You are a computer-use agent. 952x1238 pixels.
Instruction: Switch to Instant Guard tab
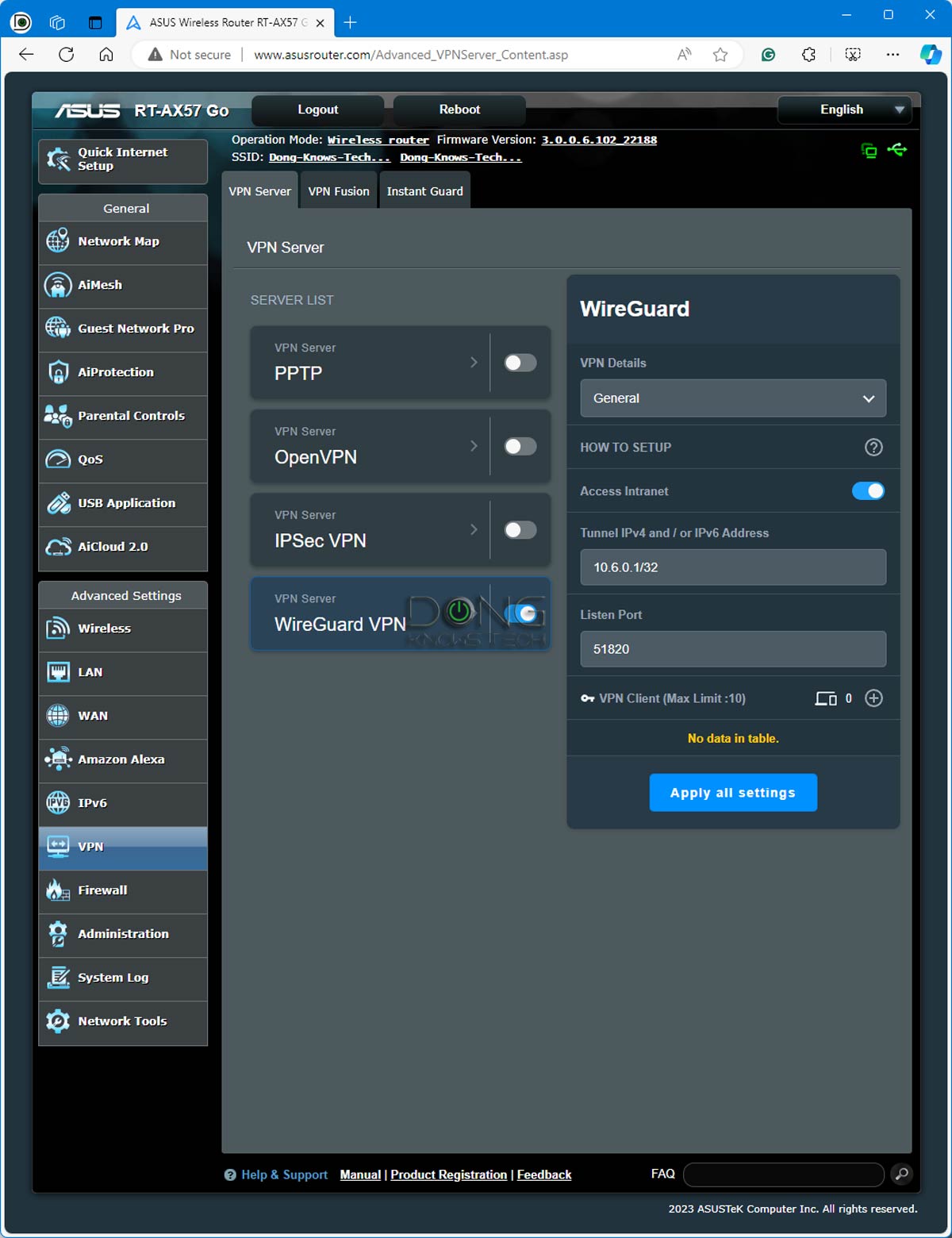pyautogui.click(x=424, y=191)
